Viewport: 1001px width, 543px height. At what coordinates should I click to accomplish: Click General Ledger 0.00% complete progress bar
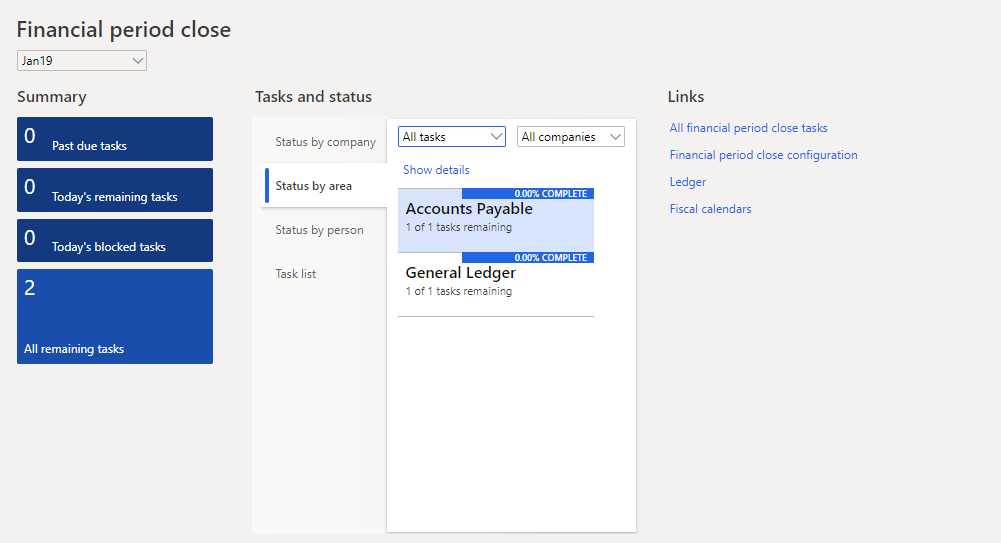tap(528, 258)
